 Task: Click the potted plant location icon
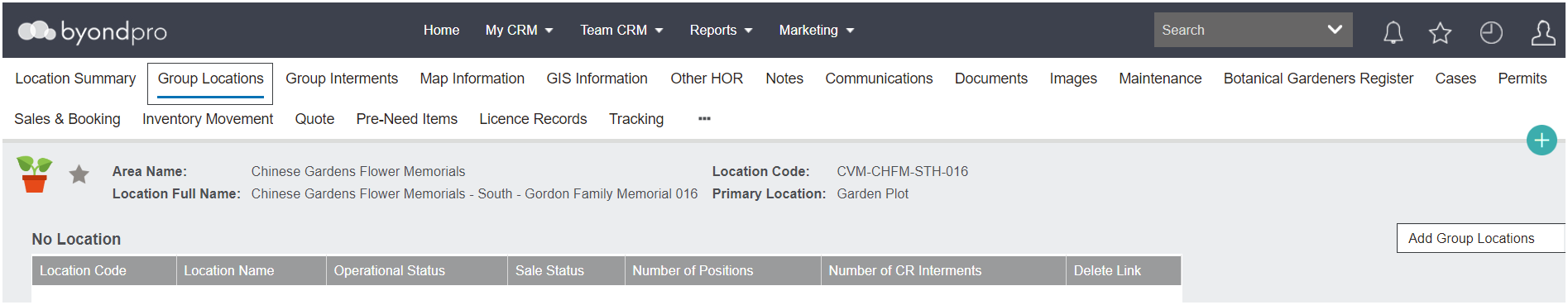34,174
